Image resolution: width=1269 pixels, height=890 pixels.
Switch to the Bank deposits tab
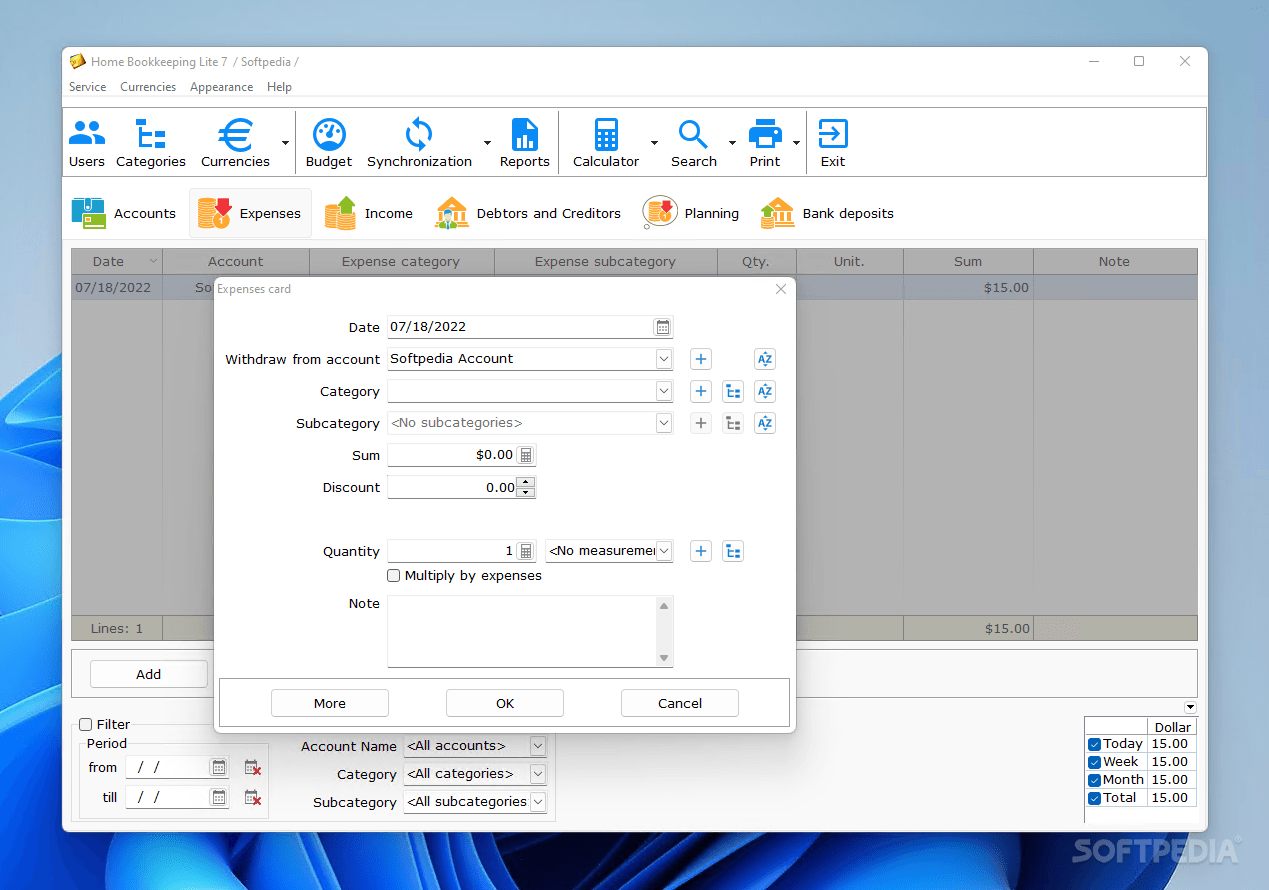click(827, 213)
